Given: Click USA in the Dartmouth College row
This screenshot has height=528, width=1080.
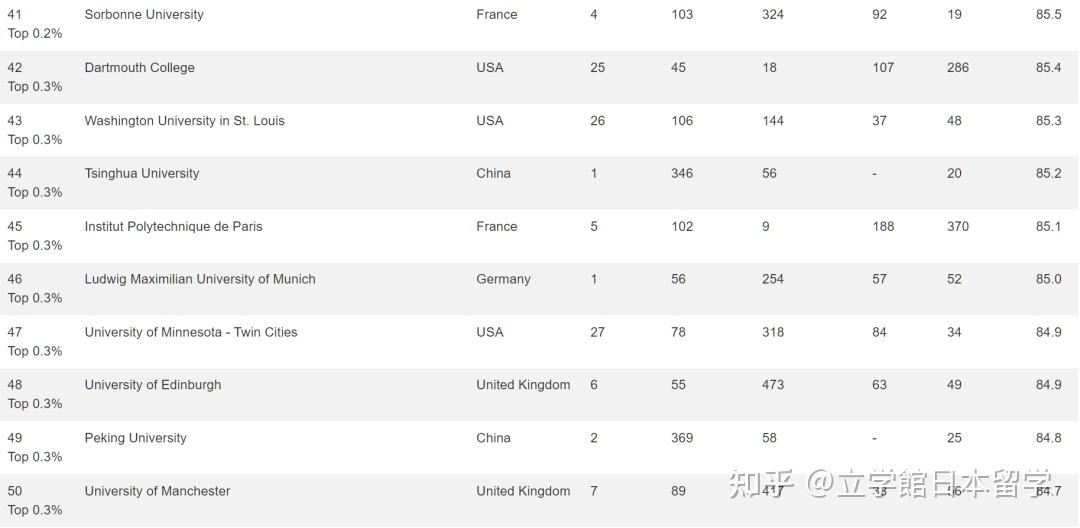Looking at the screenshot, I should (x=490, y=68).
